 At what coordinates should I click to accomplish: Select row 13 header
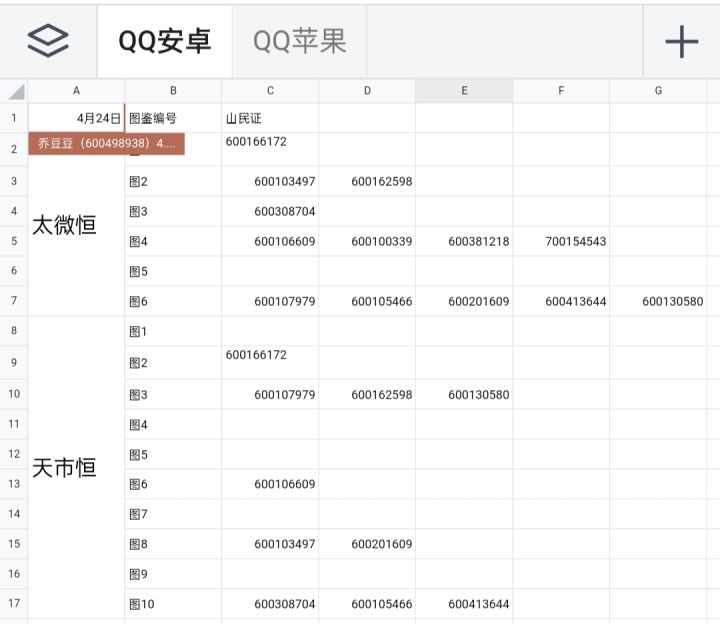click(x=14, y=483)
